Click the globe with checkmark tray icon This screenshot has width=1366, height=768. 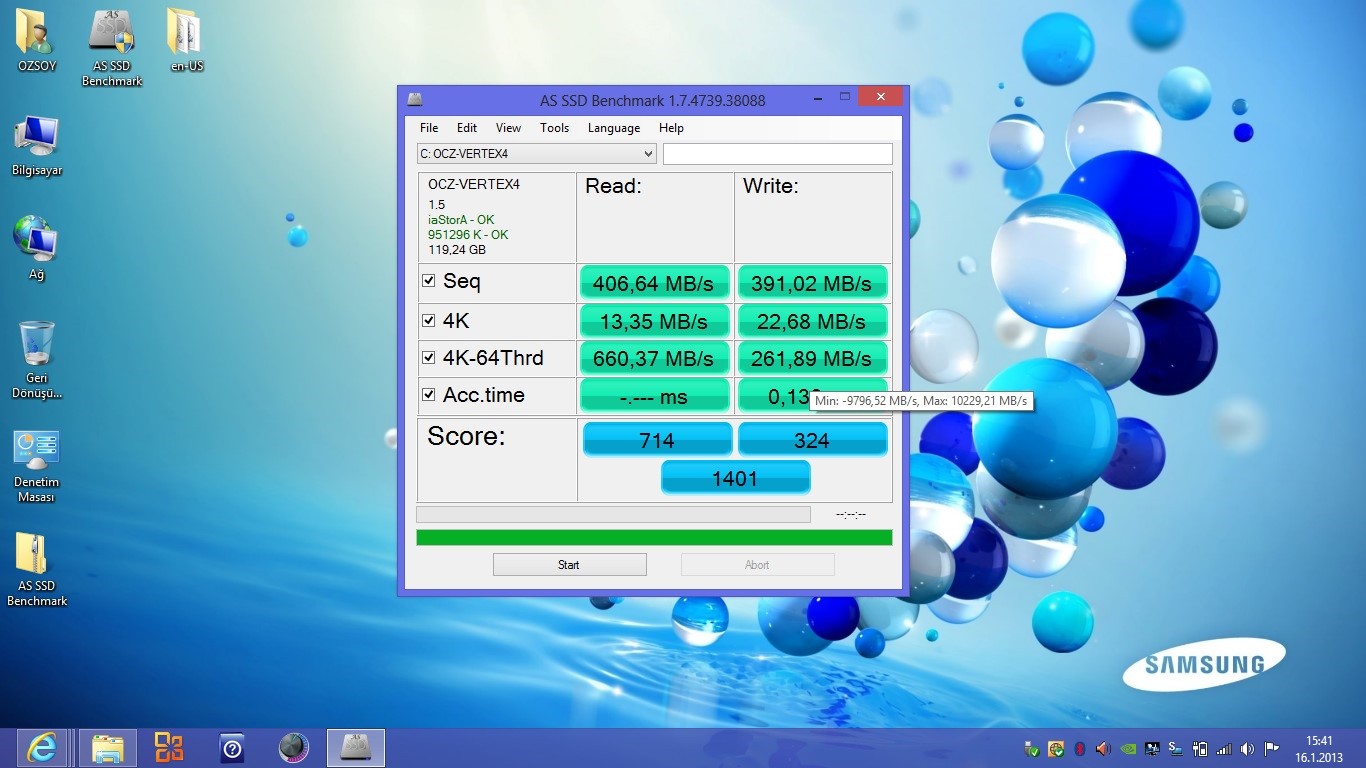point(1056,748)
